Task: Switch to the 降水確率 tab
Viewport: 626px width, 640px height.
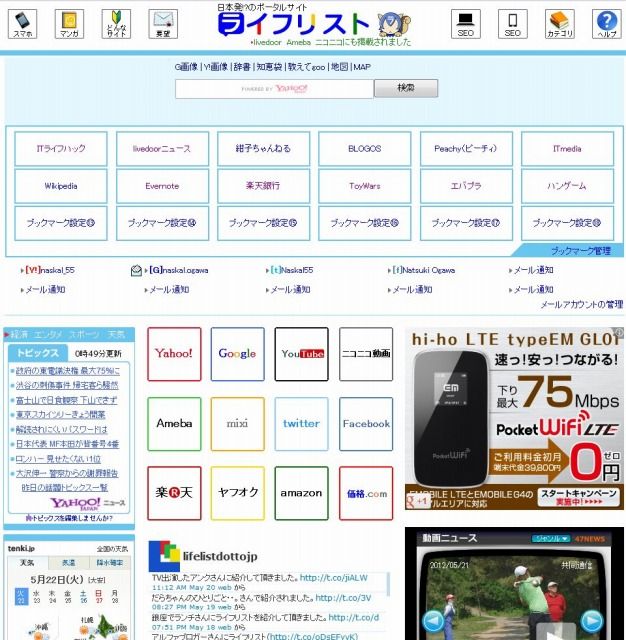Action: (110, 562)
